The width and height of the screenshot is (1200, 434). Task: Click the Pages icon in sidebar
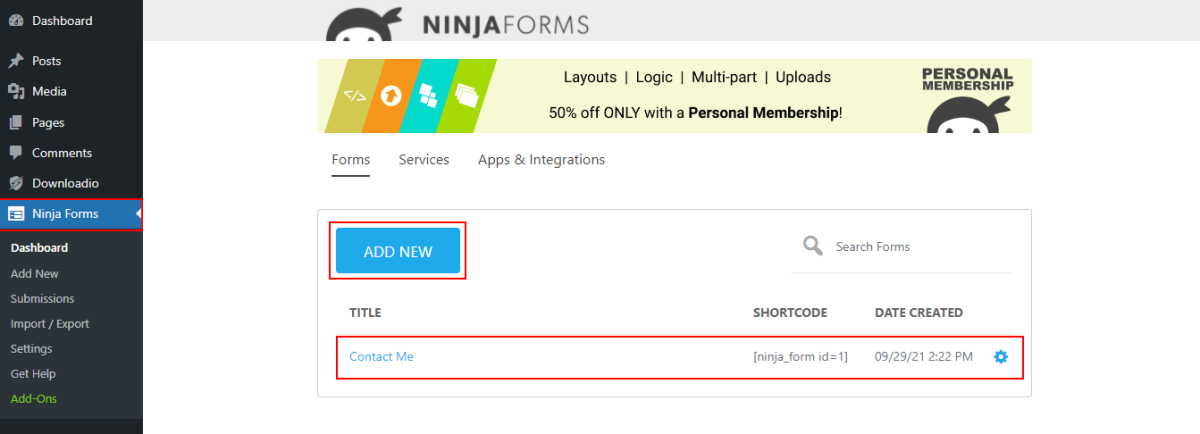[16, 122]
